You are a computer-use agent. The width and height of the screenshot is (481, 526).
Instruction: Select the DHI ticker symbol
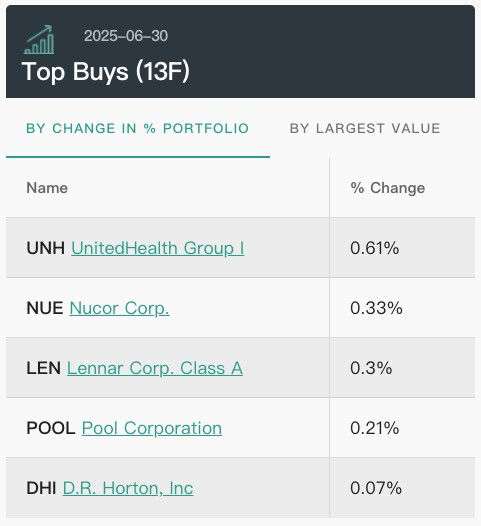(41, 488)
